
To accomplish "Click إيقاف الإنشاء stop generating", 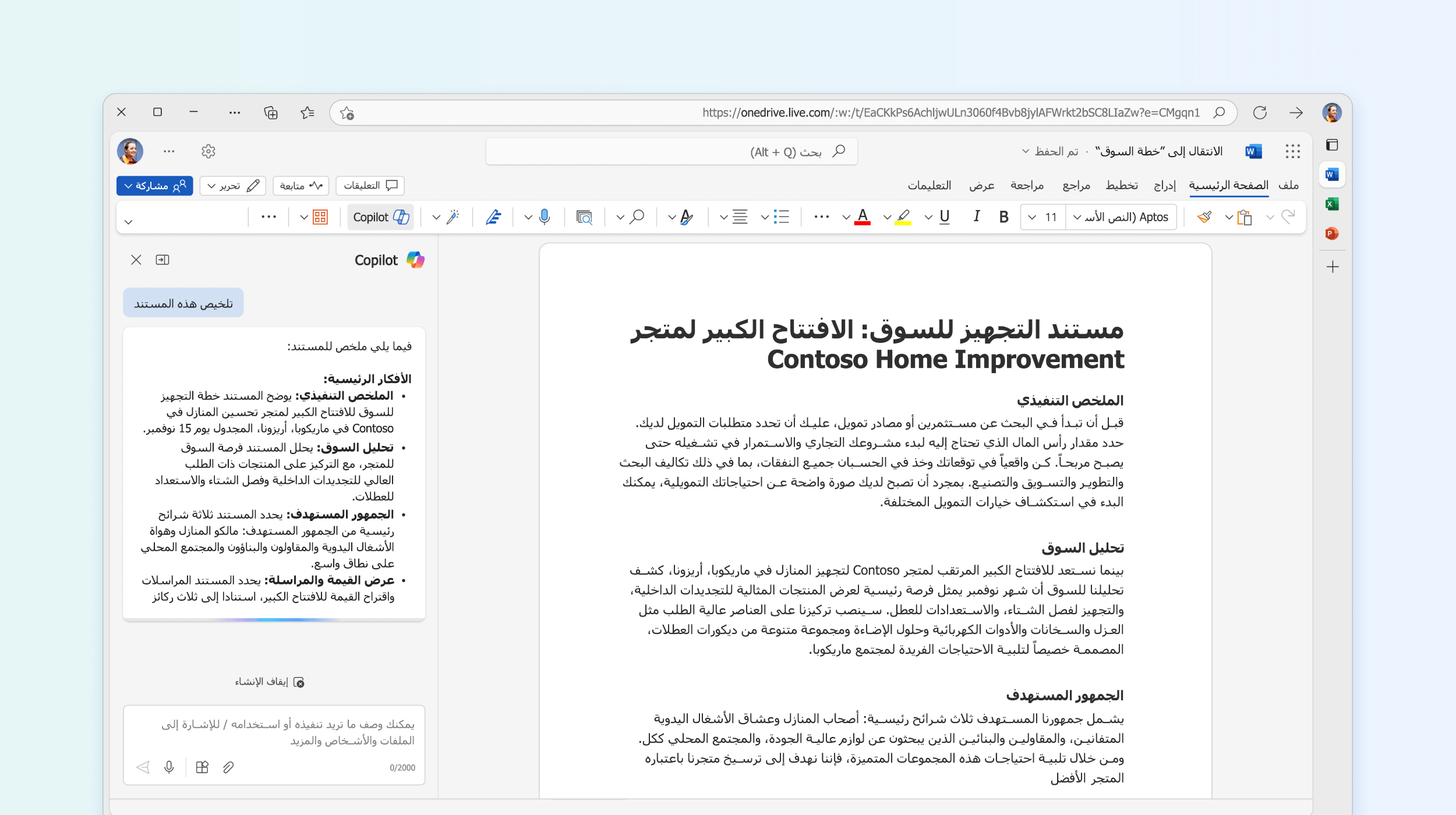I will [270, 682].
